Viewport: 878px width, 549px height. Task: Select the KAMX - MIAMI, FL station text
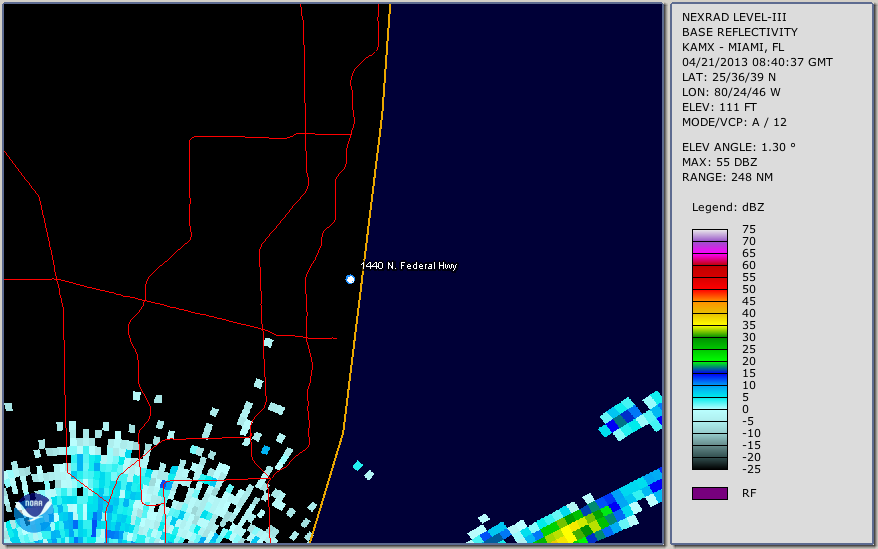pyautogui.click(x=733, y=47)
